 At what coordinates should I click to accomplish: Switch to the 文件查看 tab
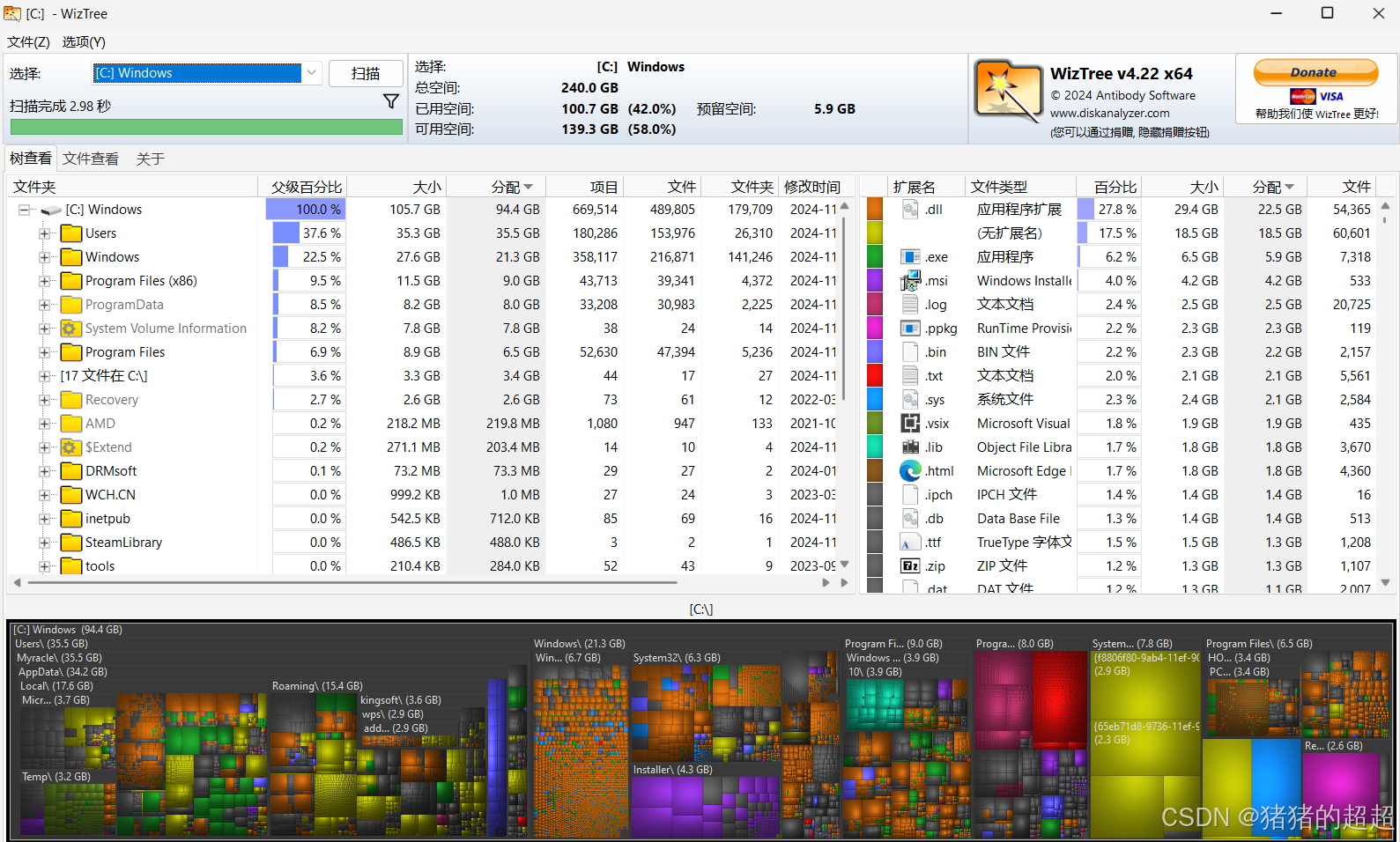91,159
